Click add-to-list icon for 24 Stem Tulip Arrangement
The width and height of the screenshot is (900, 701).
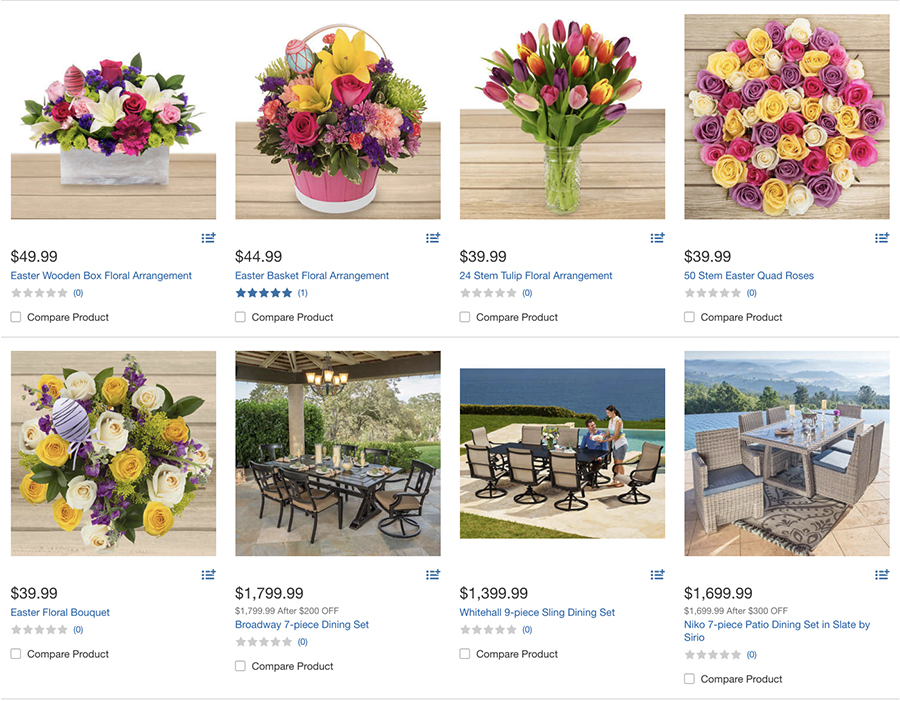657,238
